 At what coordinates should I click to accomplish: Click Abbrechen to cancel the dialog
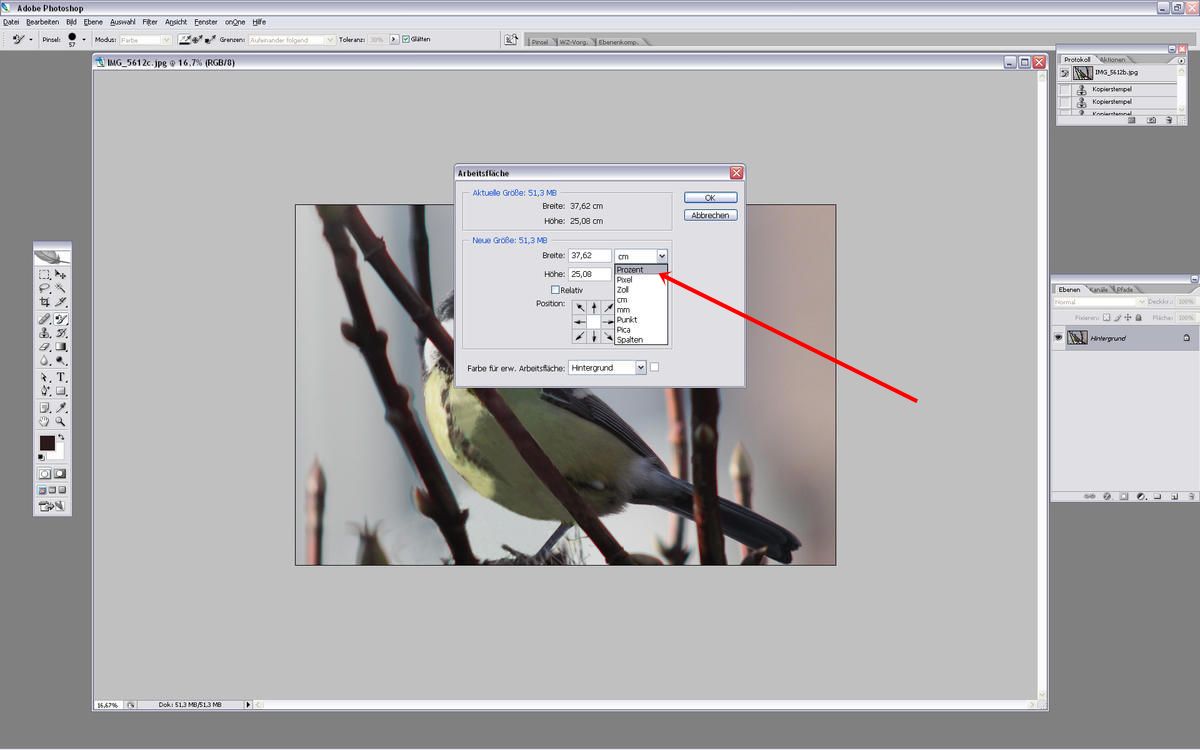click(711, 215)
